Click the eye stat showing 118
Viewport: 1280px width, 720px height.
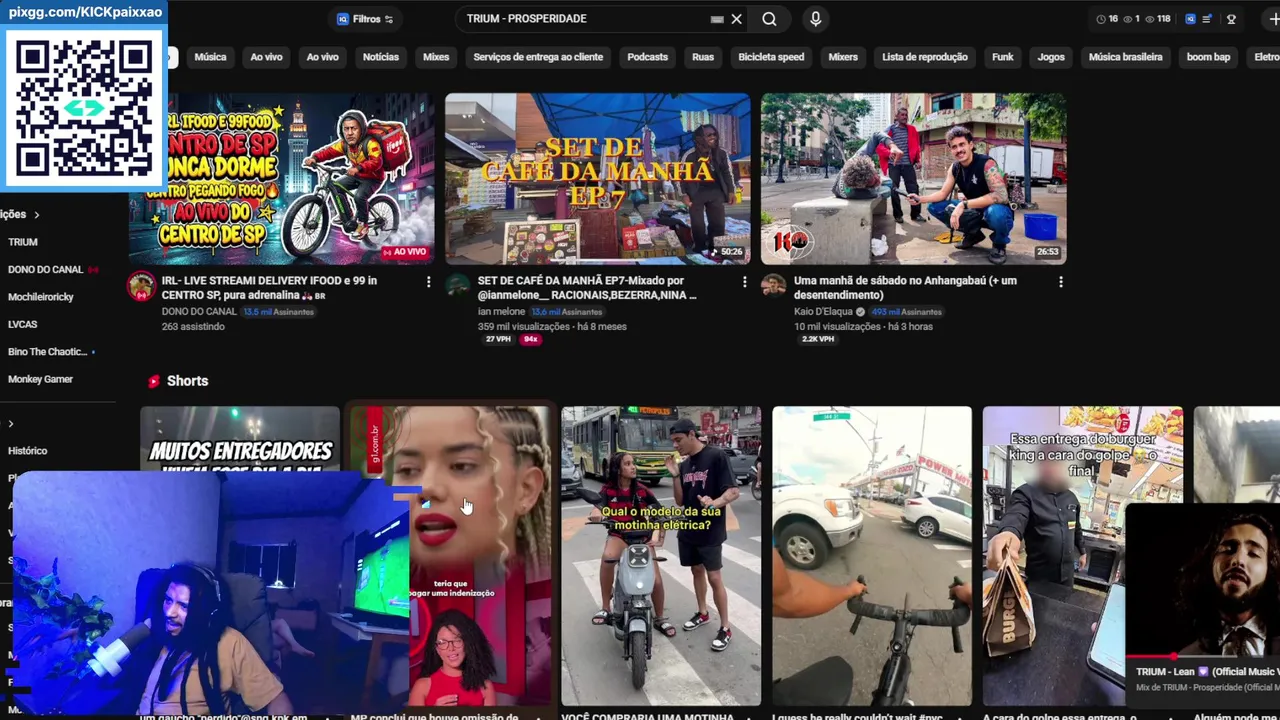pyautogui.click(x=1158, y=19)
